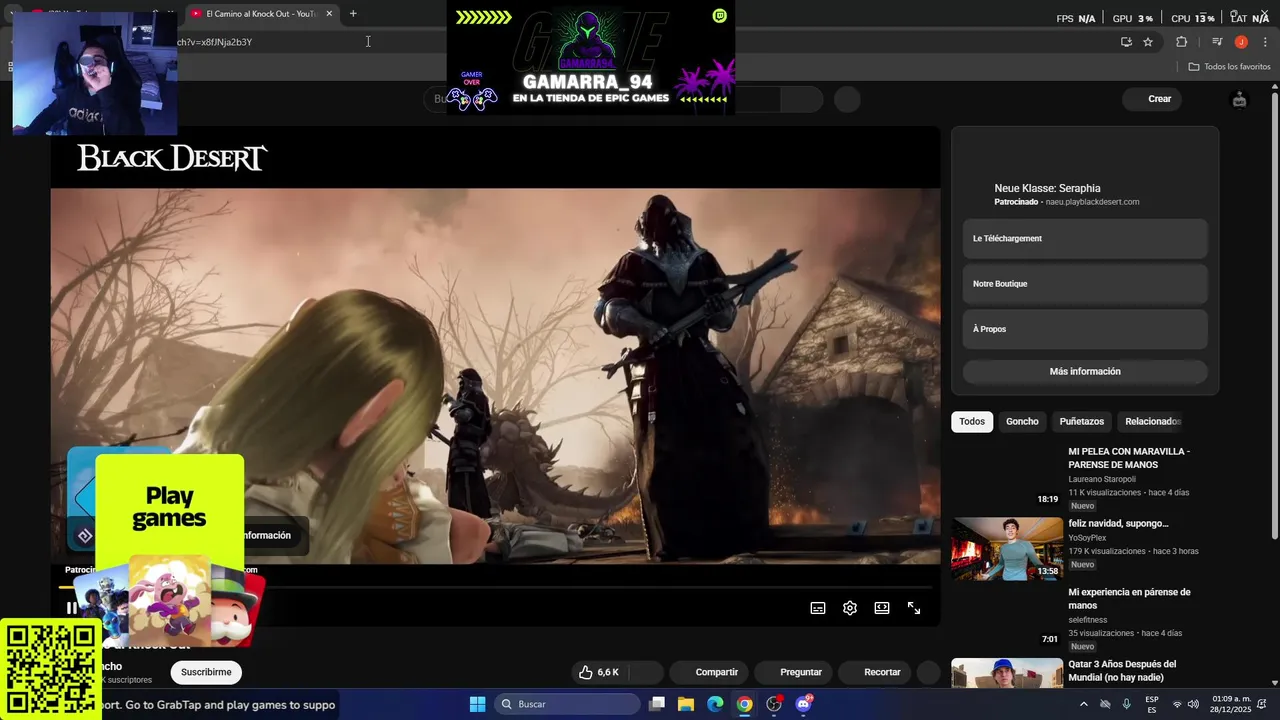Screen dimensions: 1280x720
Task: Open Qatar 3 Años Después thumbnail
Action: (x=1007, y=673)
